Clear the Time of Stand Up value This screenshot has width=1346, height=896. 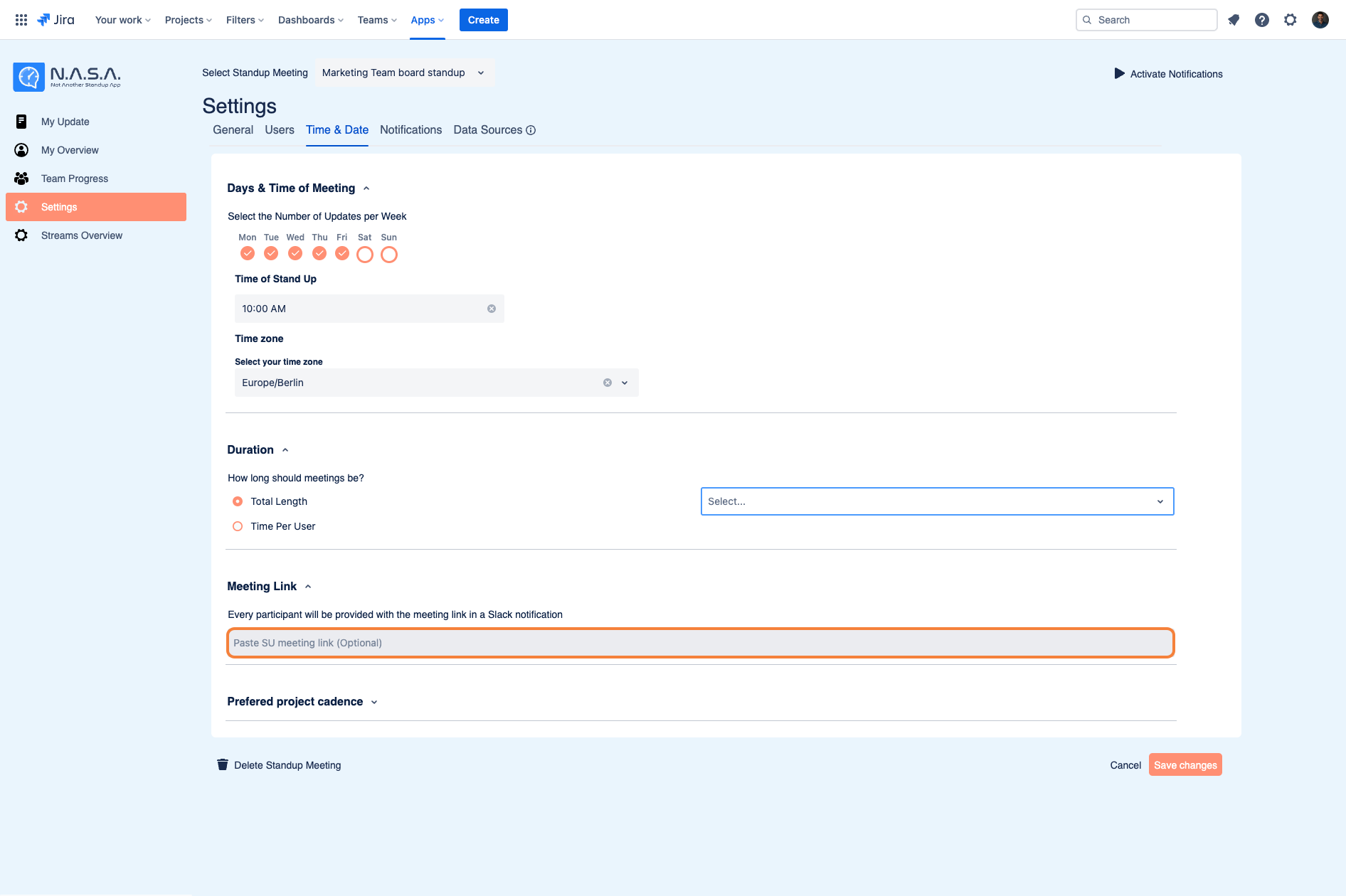[492, 309]
